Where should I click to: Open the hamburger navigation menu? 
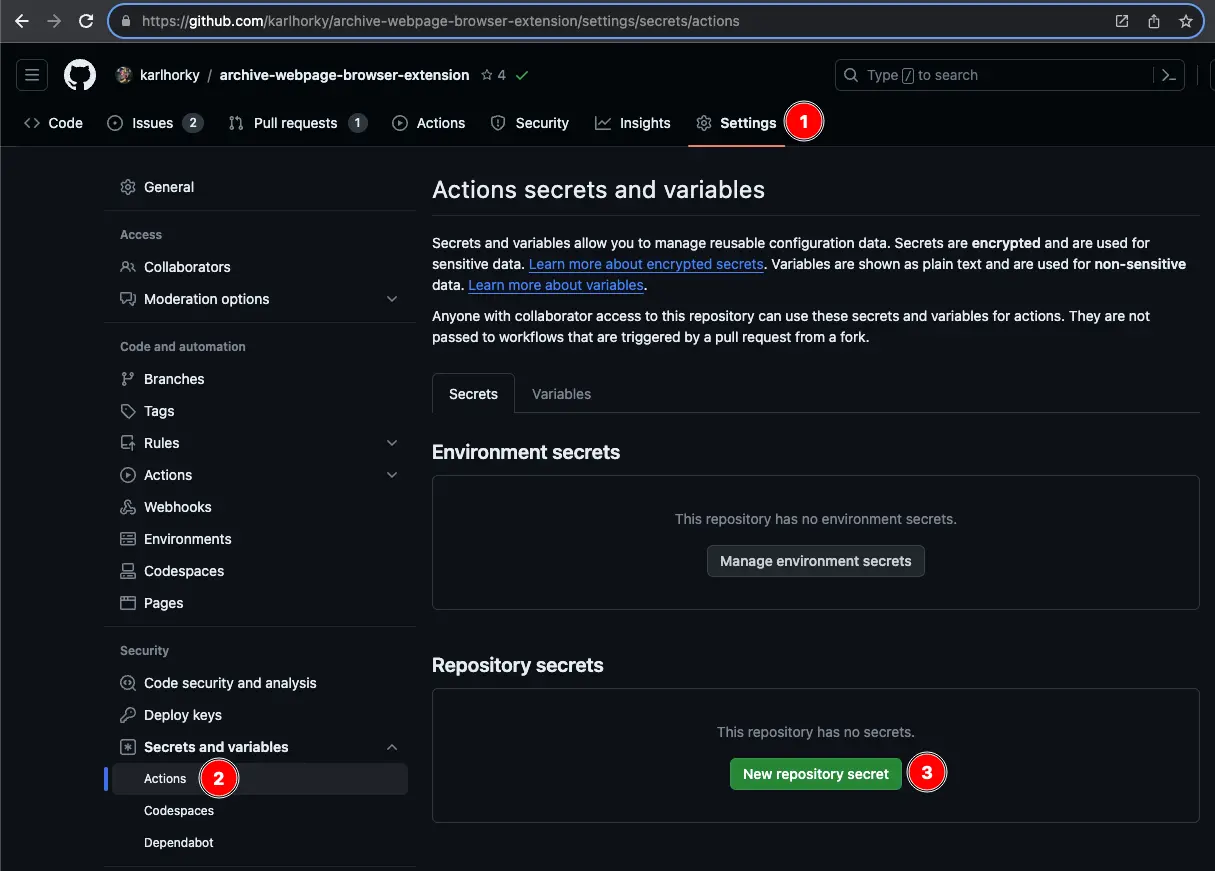coord(32,75)
